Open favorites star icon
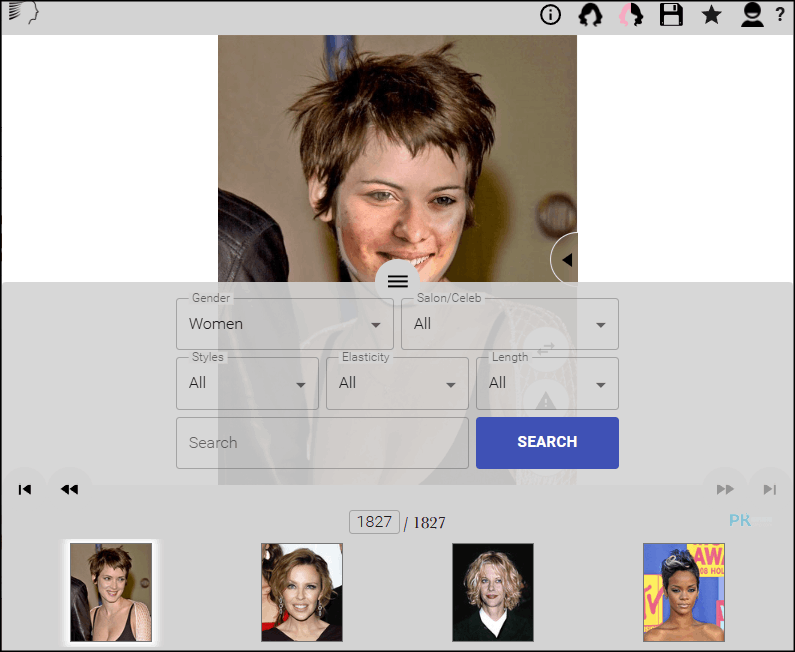 click(x=711, y=15)
